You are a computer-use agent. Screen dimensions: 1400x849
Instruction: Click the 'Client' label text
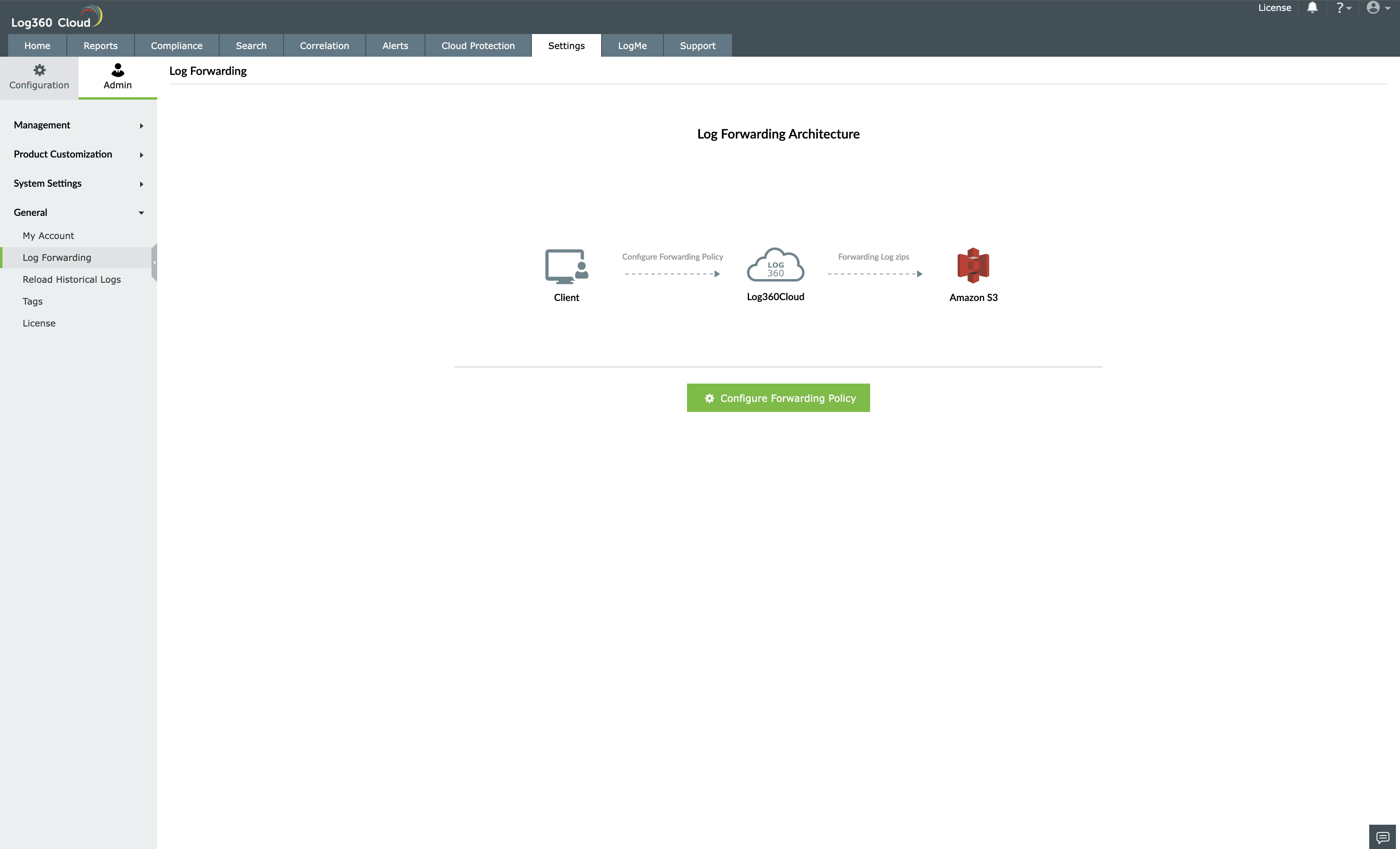point(566,298)
